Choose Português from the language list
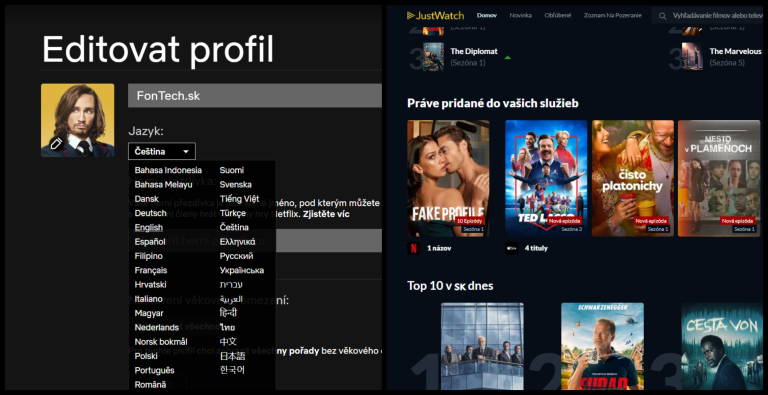 point(154,370)
